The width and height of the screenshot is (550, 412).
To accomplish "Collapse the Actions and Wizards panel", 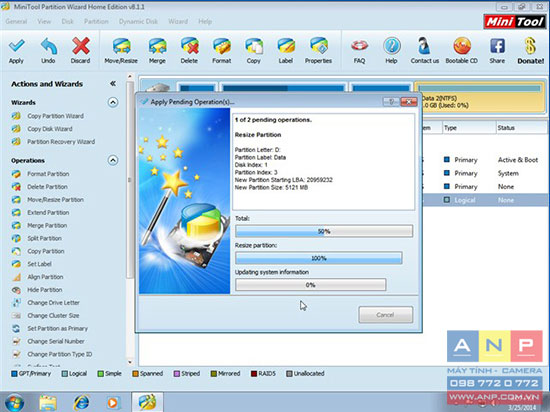I will (x=113, y=83).
